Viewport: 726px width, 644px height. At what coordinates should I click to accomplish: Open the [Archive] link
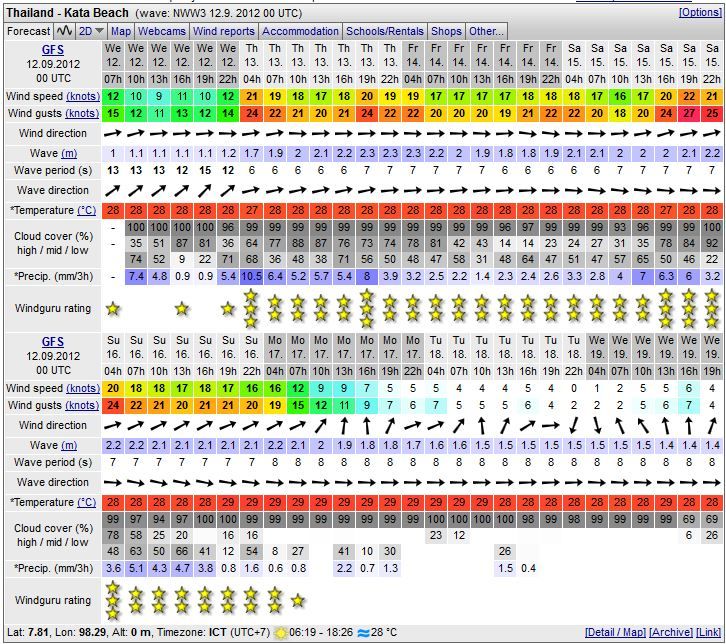670,633
